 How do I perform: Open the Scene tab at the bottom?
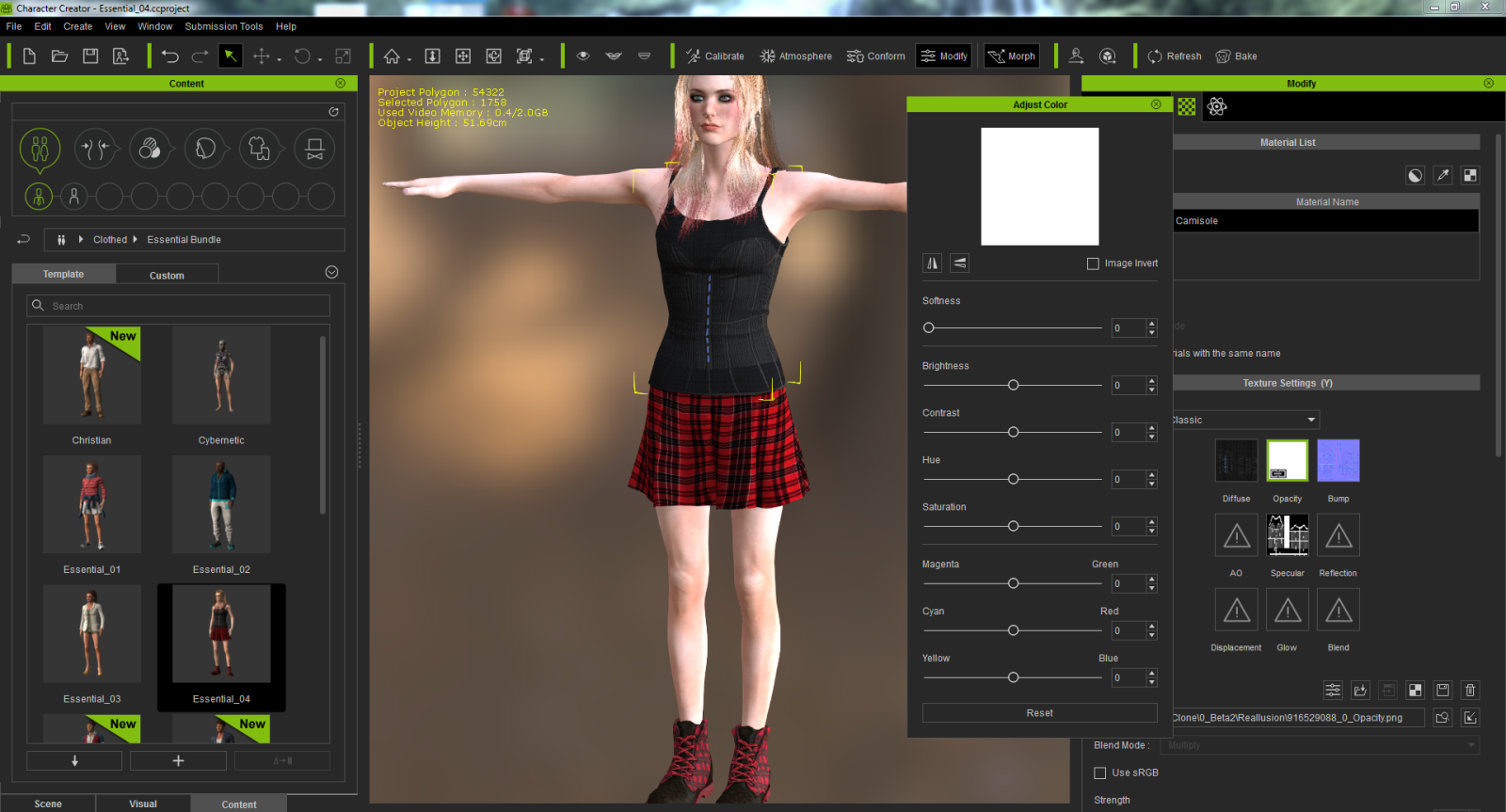tap(48, 804)
